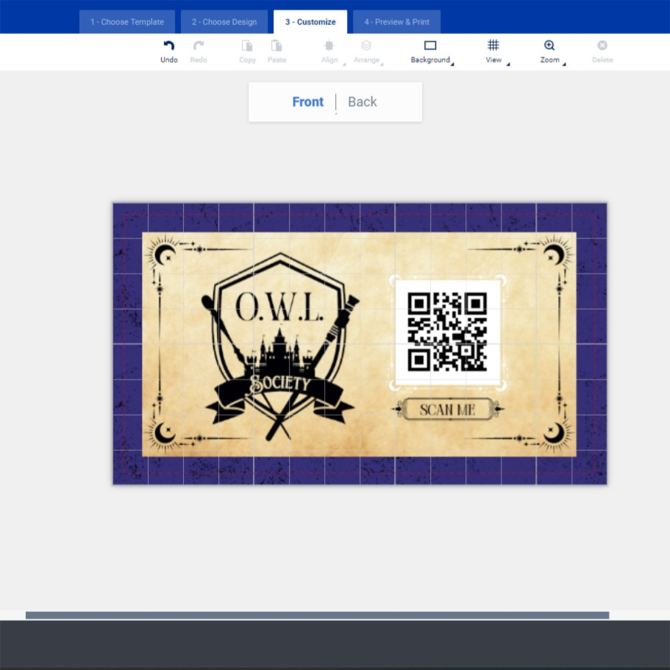Expand the Arrange dropdown arrow
The image size is (670, 670).
(x=382, y=64)
